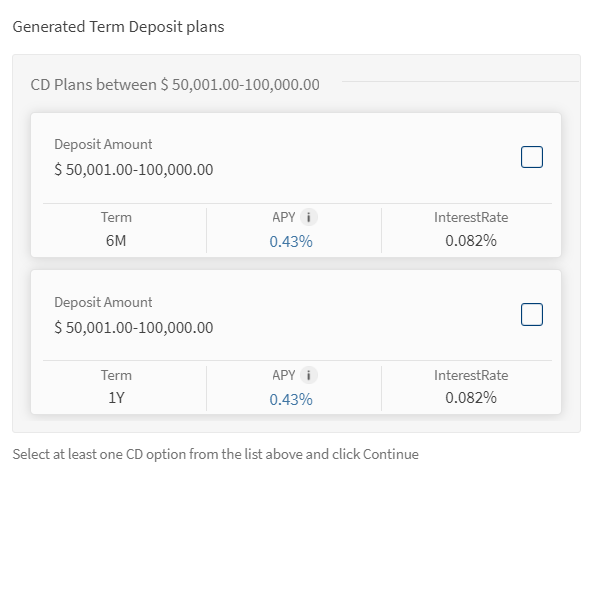
Task: Open the APY info icon in 6M plan
Action: pyautogui.click(x=310, y=217)
